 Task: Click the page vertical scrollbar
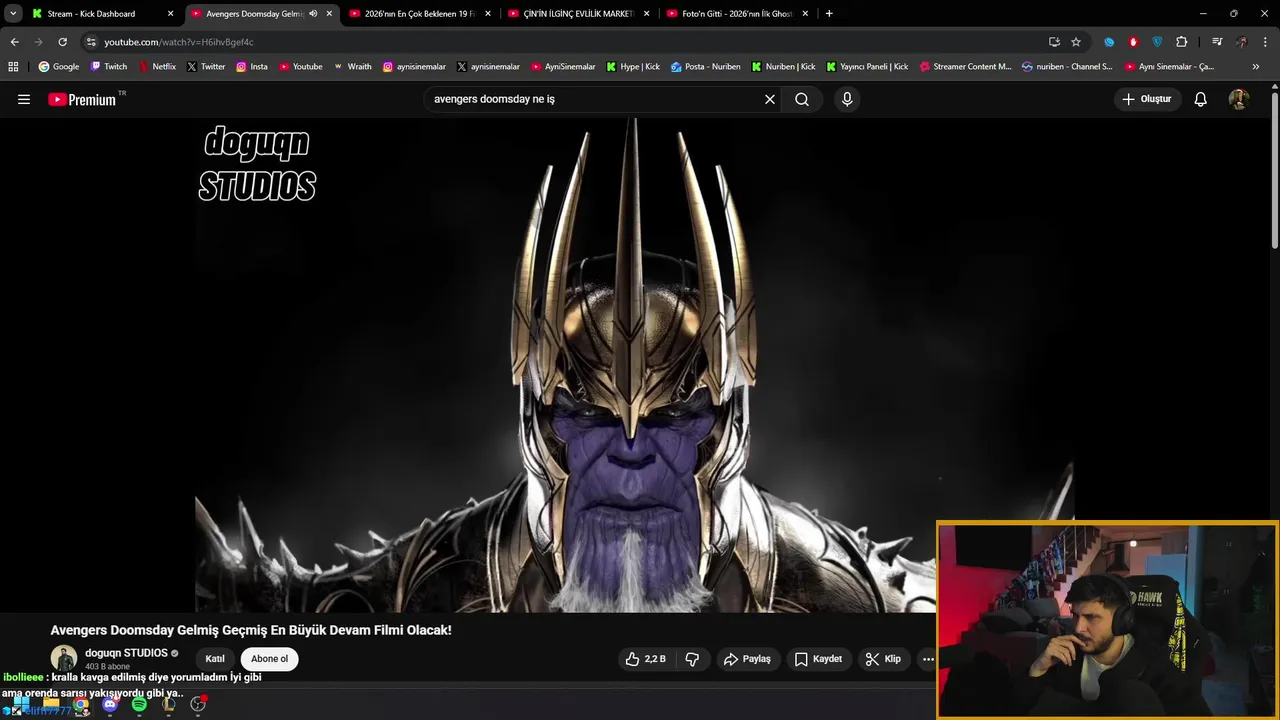(x=1274, y=170)
